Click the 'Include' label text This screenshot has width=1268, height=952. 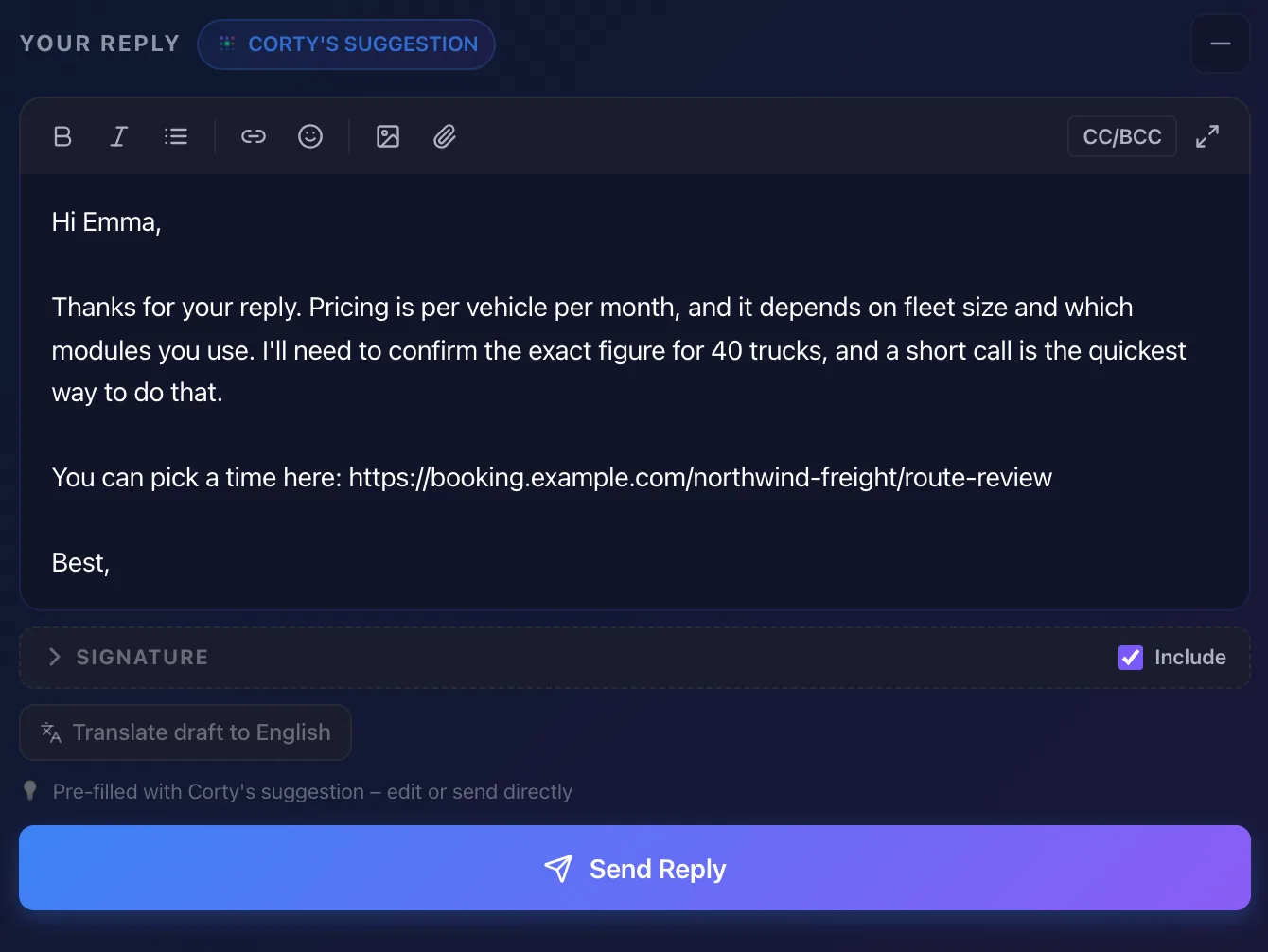tap(1190, 658)
